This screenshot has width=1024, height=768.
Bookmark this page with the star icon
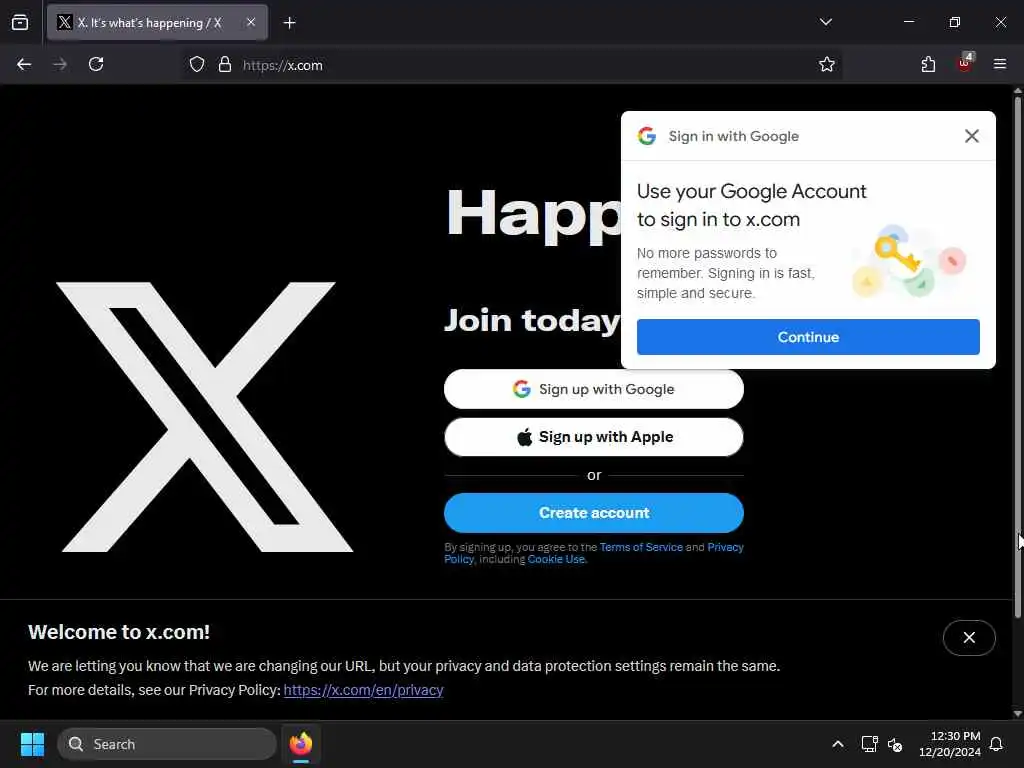827,65
